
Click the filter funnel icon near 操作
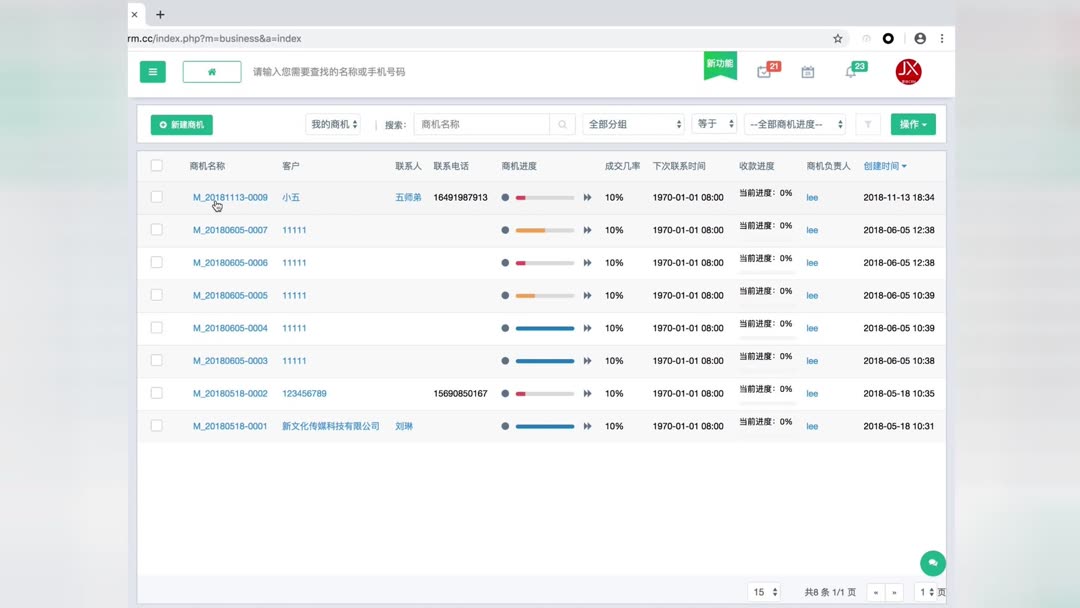(x=867, y=123)
